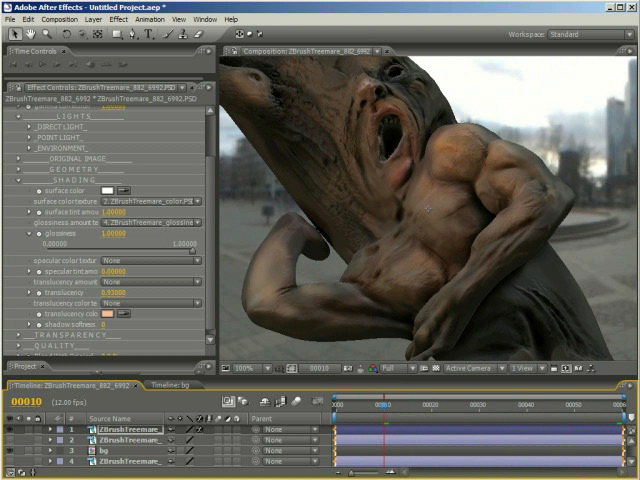Select the Pan Behind tool
This screenshot has height=480, width=640.
98,34
